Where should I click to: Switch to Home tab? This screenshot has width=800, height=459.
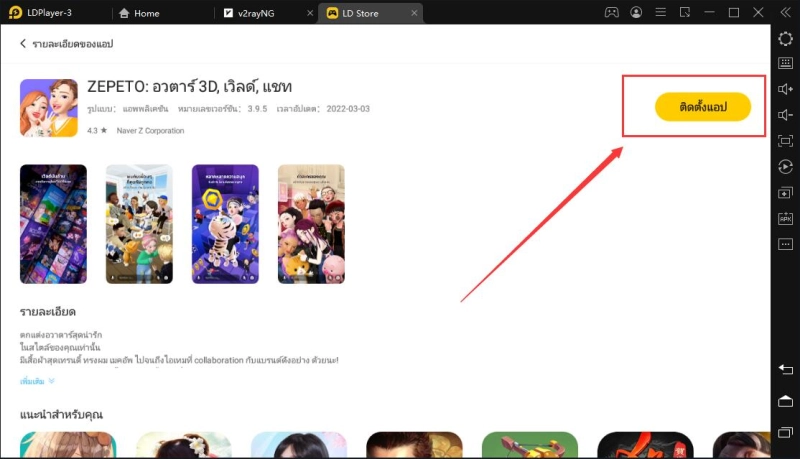pos(139,13)
